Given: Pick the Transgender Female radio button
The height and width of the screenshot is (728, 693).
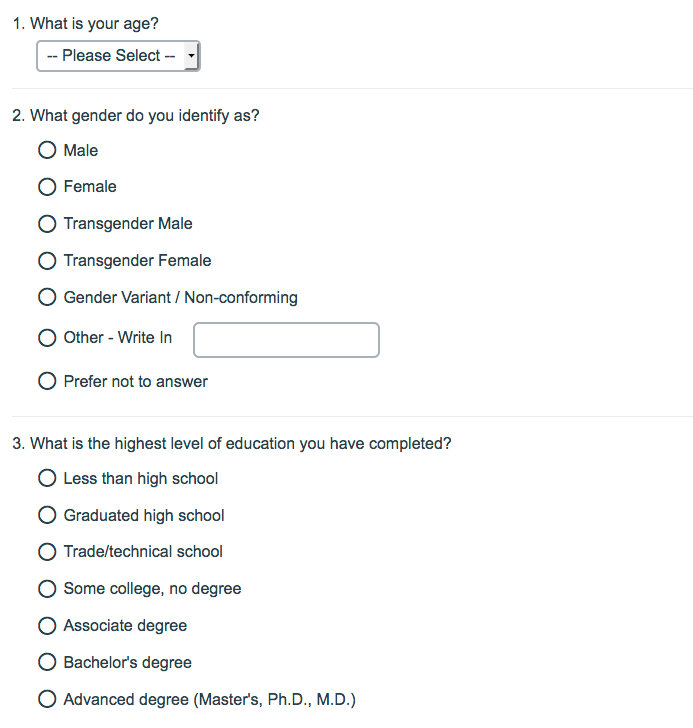Looking at the screenshot, I should [x=47, y=261].
